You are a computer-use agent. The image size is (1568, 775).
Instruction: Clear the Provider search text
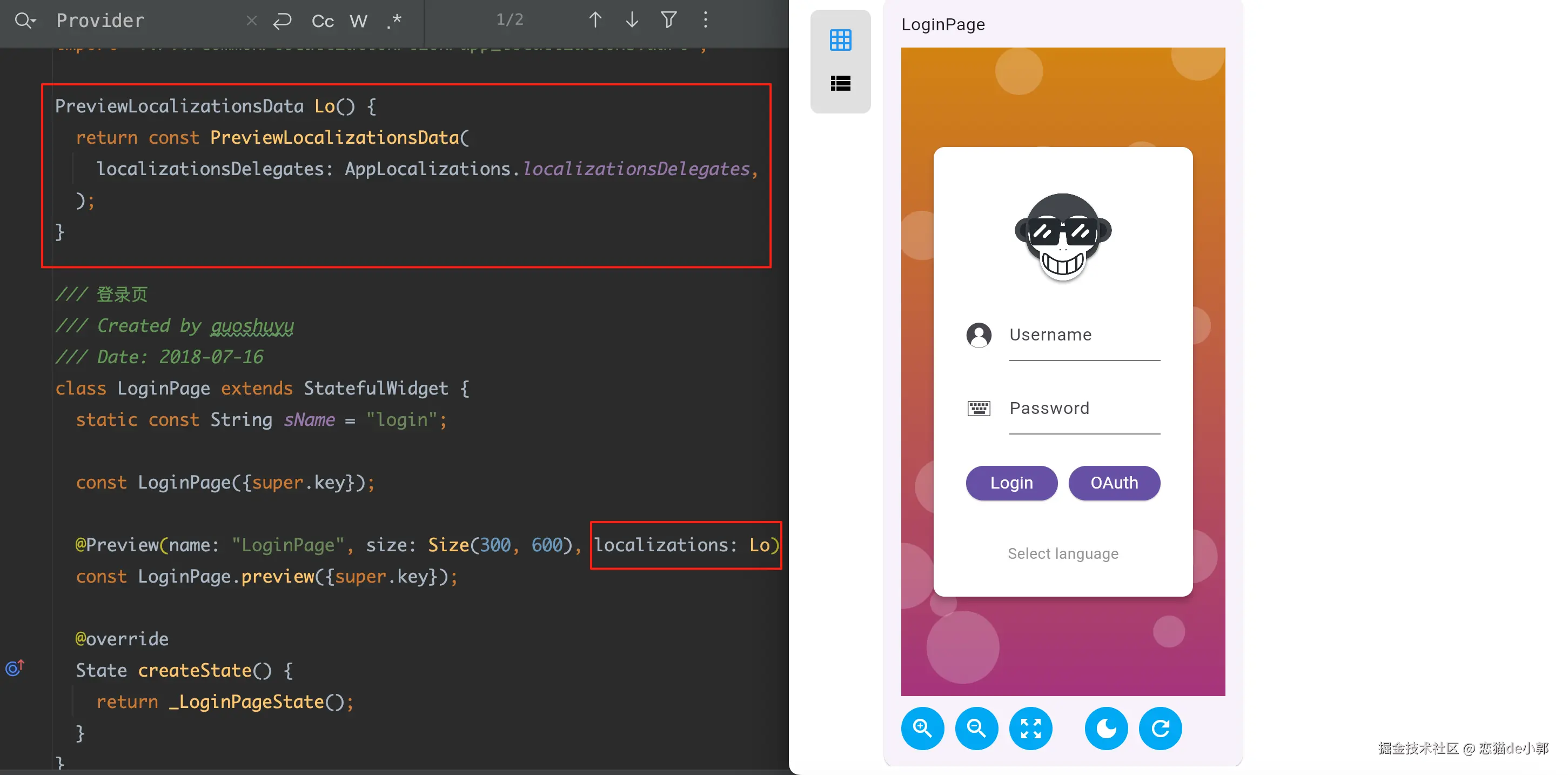(x=251, y=21)
